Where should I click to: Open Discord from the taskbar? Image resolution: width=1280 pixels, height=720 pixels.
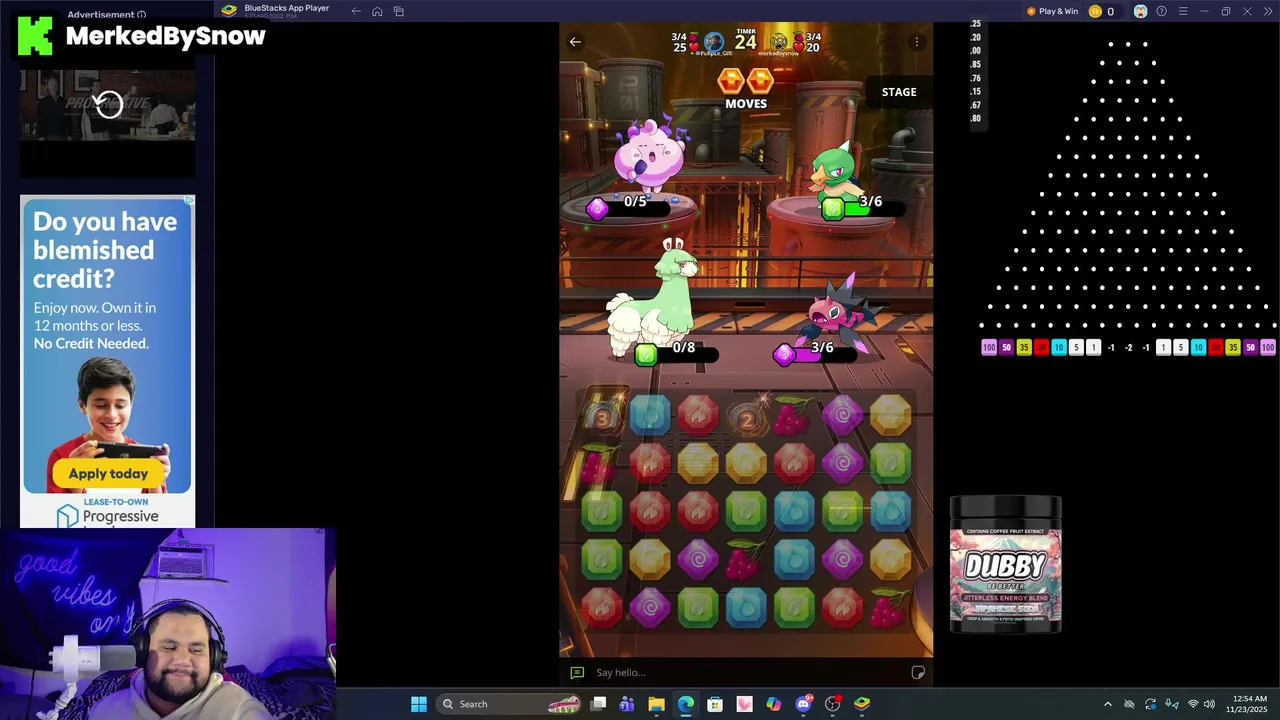(803, 704)
